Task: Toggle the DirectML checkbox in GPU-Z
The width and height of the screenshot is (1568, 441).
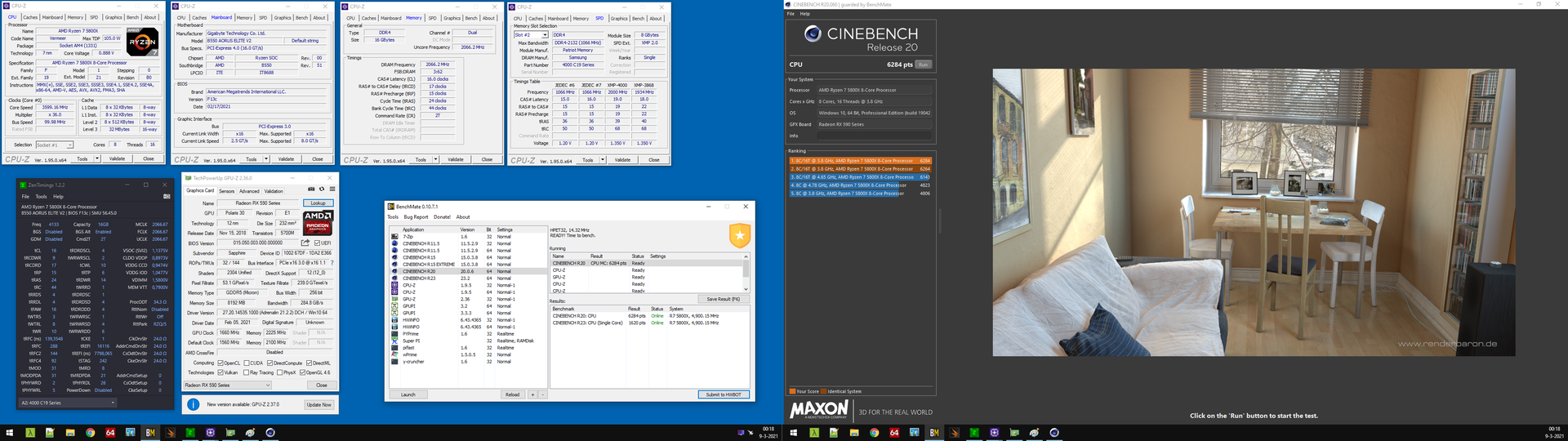Action: point(309,363)
